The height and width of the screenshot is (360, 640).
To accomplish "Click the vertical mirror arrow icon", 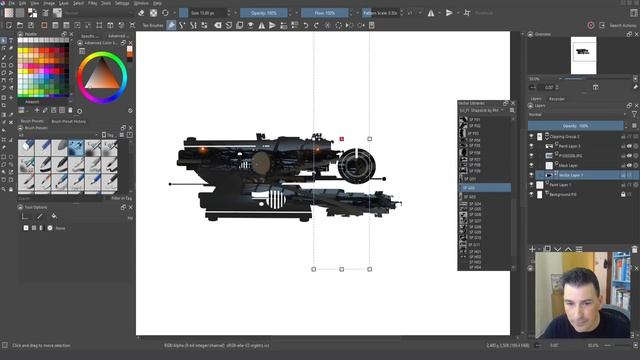I will 449,13.
